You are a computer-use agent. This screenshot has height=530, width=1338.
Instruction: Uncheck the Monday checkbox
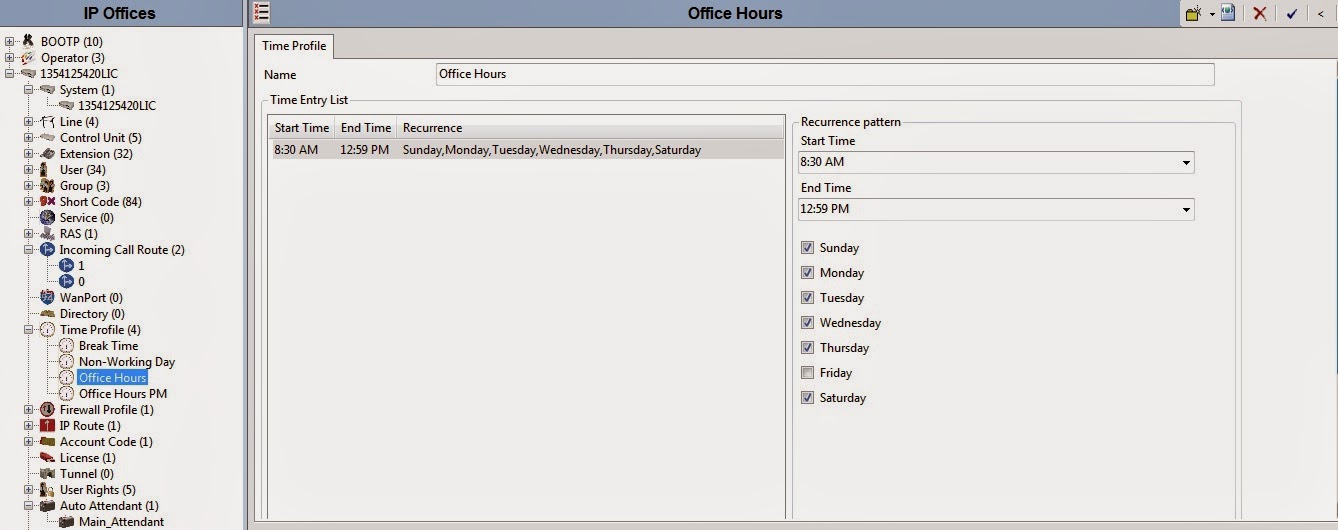(x=807, y=272)
